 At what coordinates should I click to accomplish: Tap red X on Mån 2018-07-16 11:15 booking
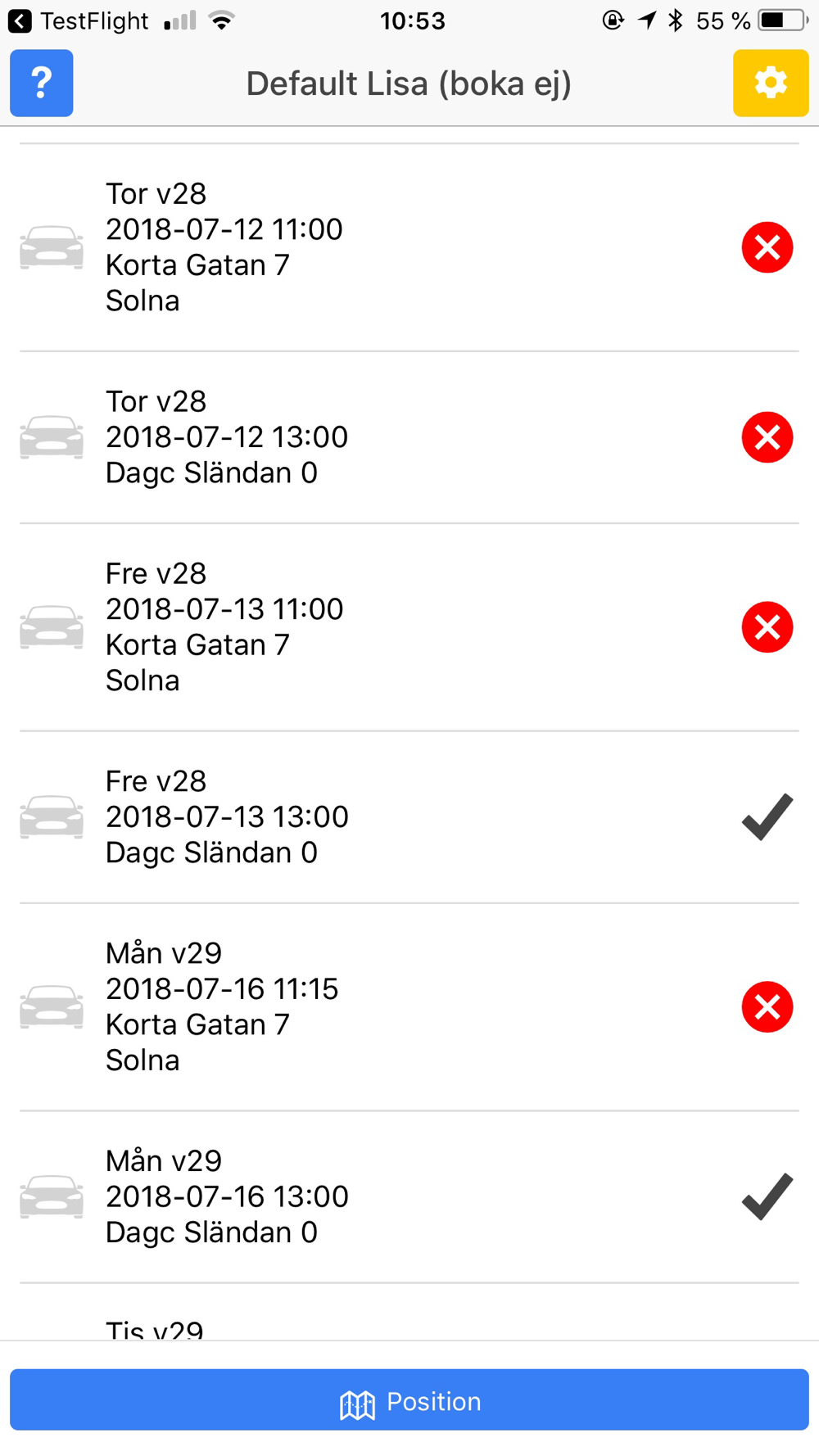coord(767,1007)
